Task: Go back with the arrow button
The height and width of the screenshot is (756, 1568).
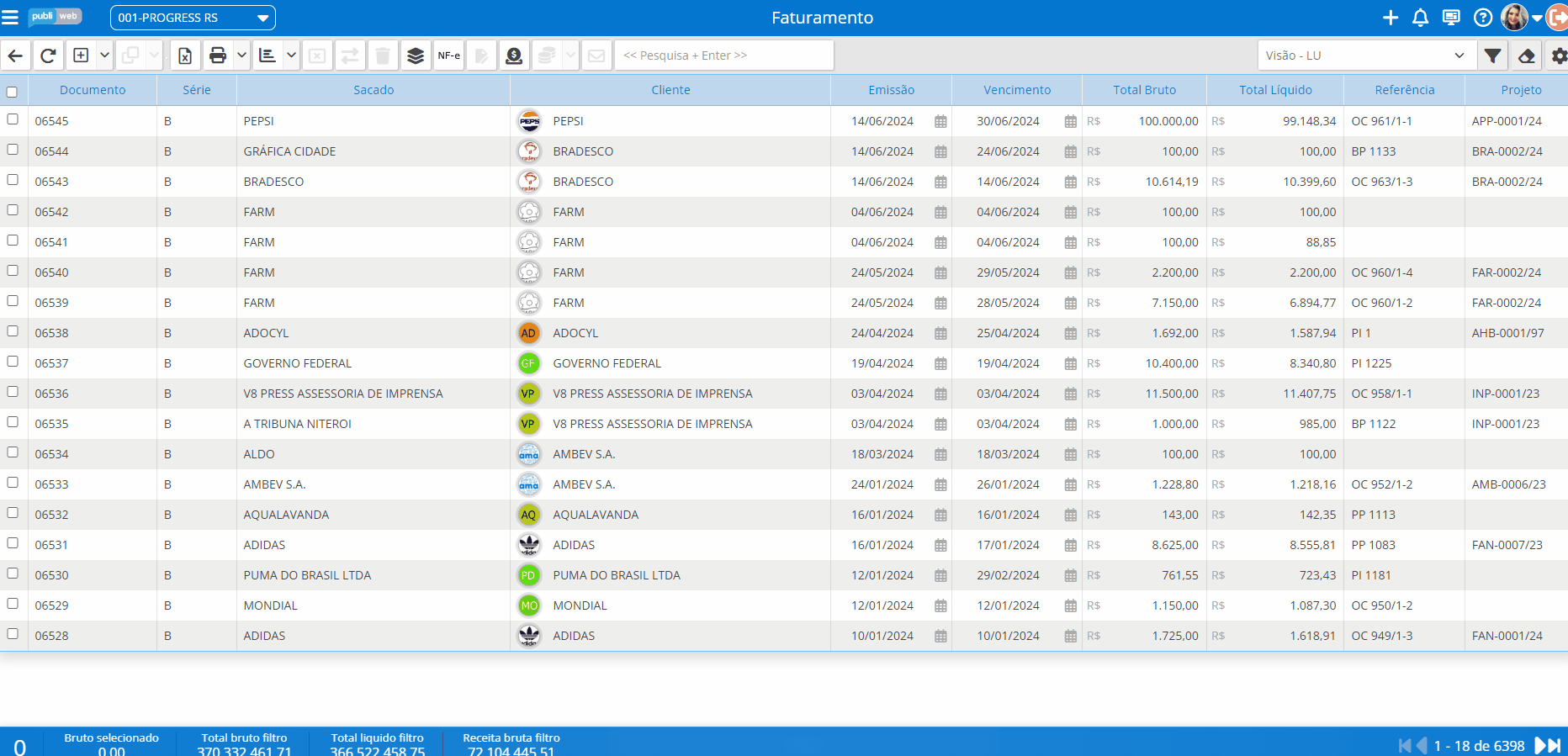Action: (x=16, y=56)
